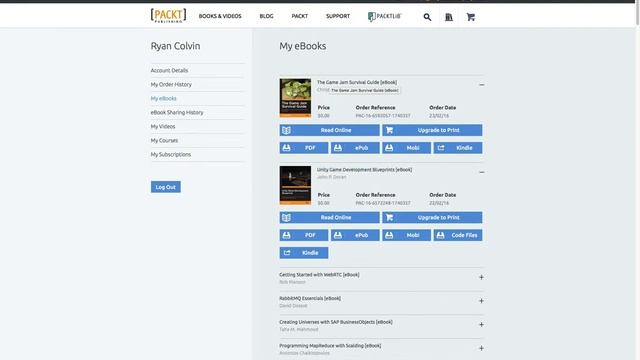Open the BOOKS & VIDEOS menu
640x360 pixels.
[220, 16]
